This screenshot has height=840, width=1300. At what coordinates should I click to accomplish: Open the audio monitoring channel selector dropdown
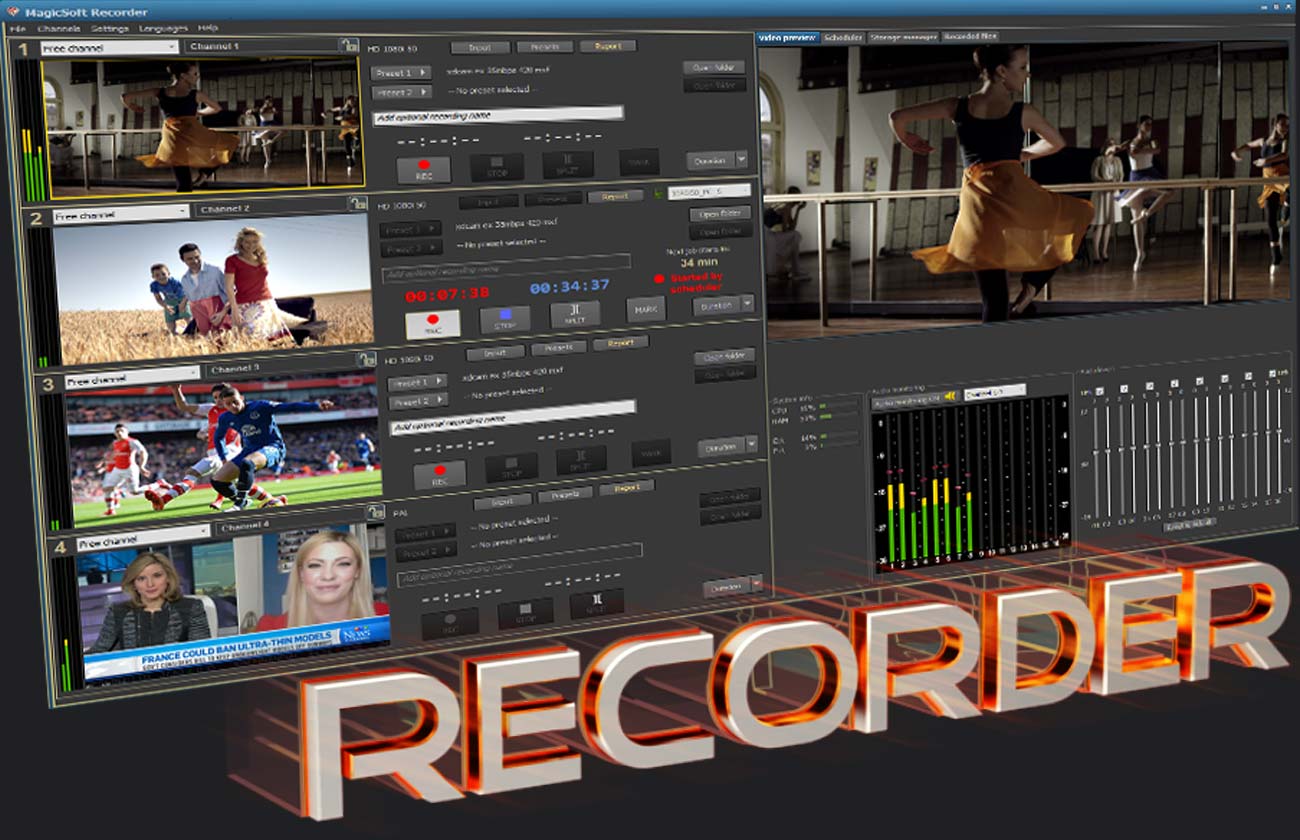tap(994, 392)
